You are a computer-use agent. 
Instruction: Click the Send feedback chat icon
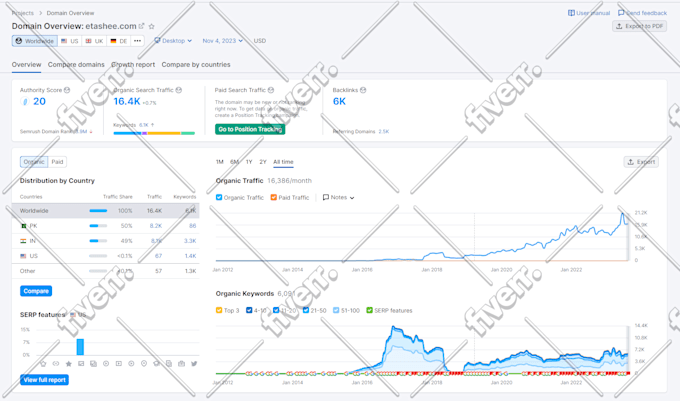(621, 13)
